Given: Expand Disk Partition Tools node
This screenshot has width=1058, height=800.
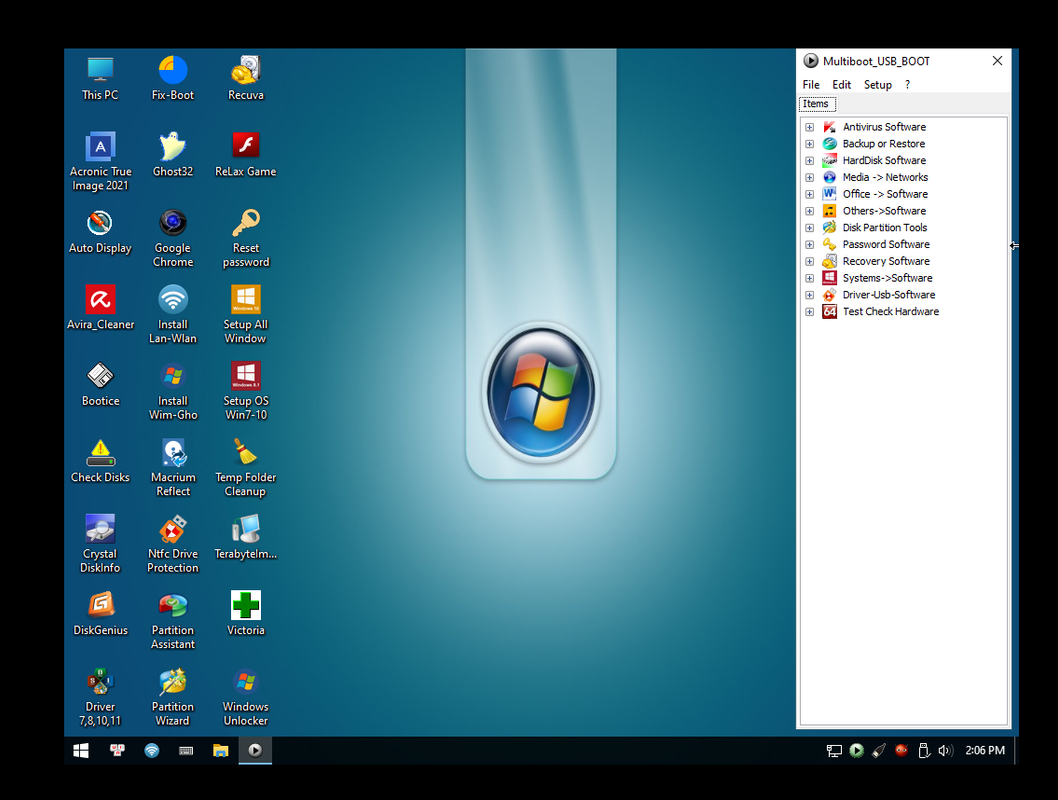Looking at the screenshot, I should (810, 228).
